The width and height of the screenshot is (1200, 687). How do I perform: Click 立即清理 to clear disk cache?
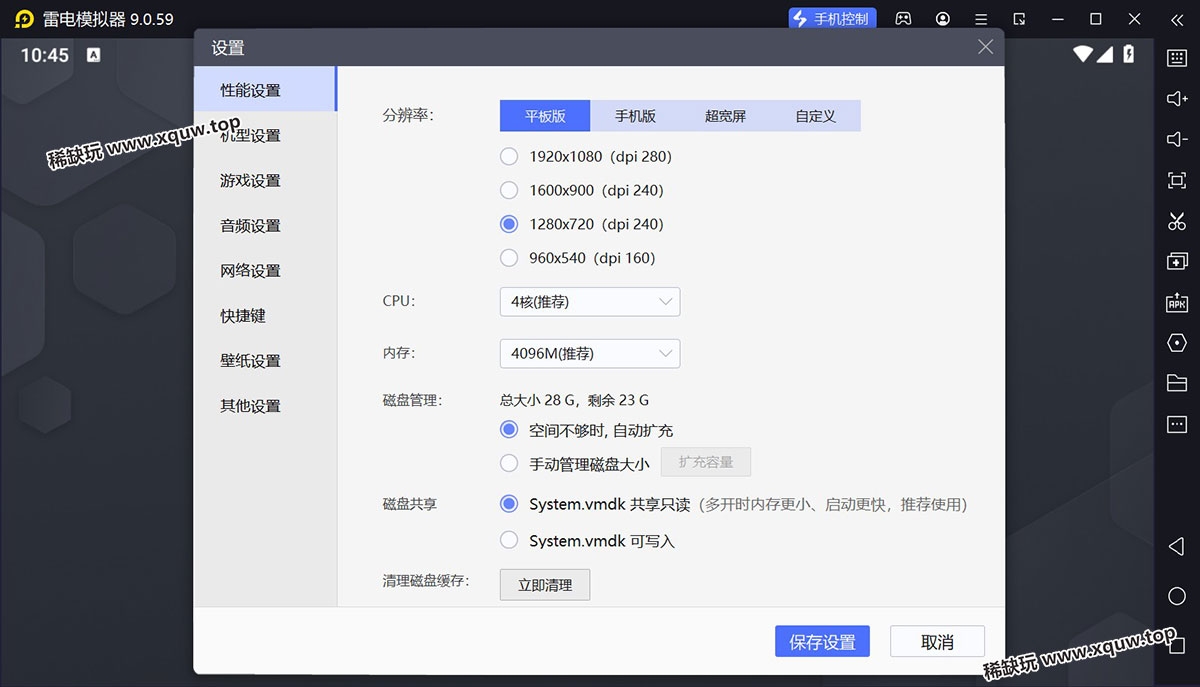(x=545, y=586)
